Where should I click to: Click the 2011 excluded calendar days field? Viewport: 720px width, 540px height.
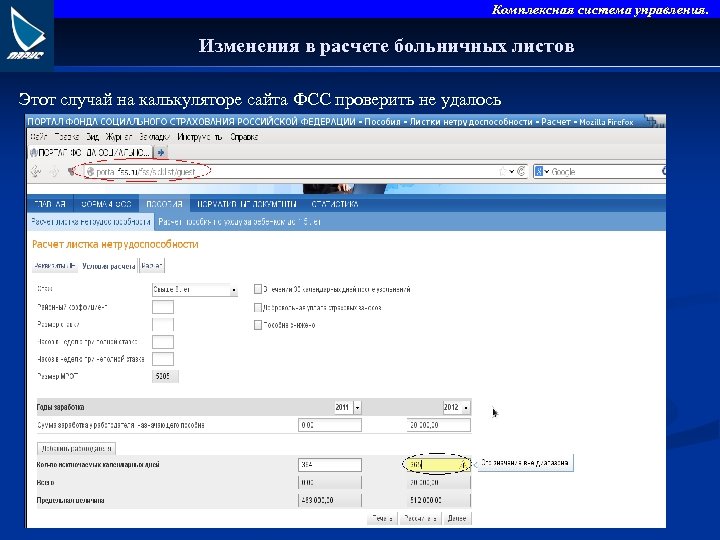click(x=330, y=465)
